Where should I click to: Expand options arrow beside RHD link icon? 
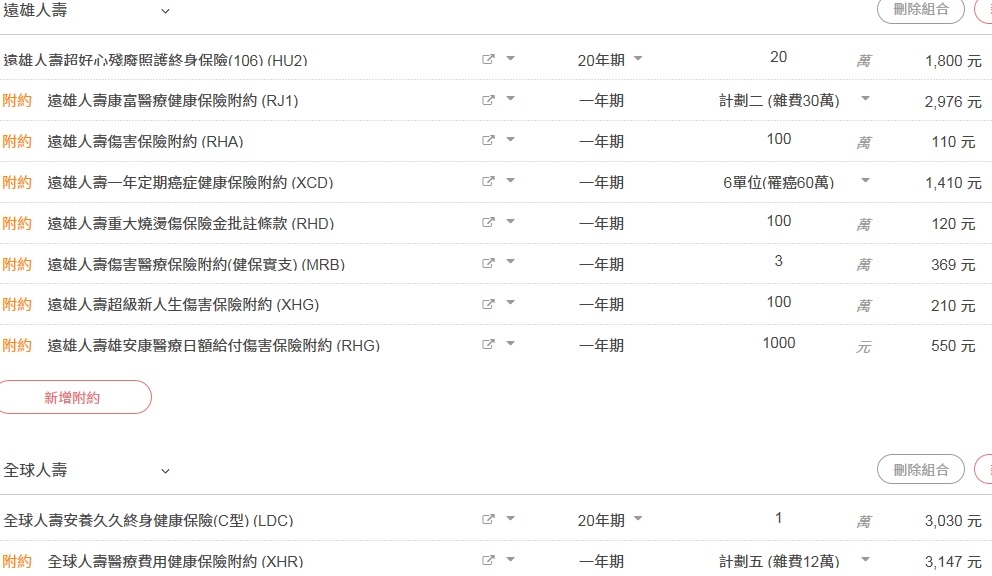click(x=511, y=222)
